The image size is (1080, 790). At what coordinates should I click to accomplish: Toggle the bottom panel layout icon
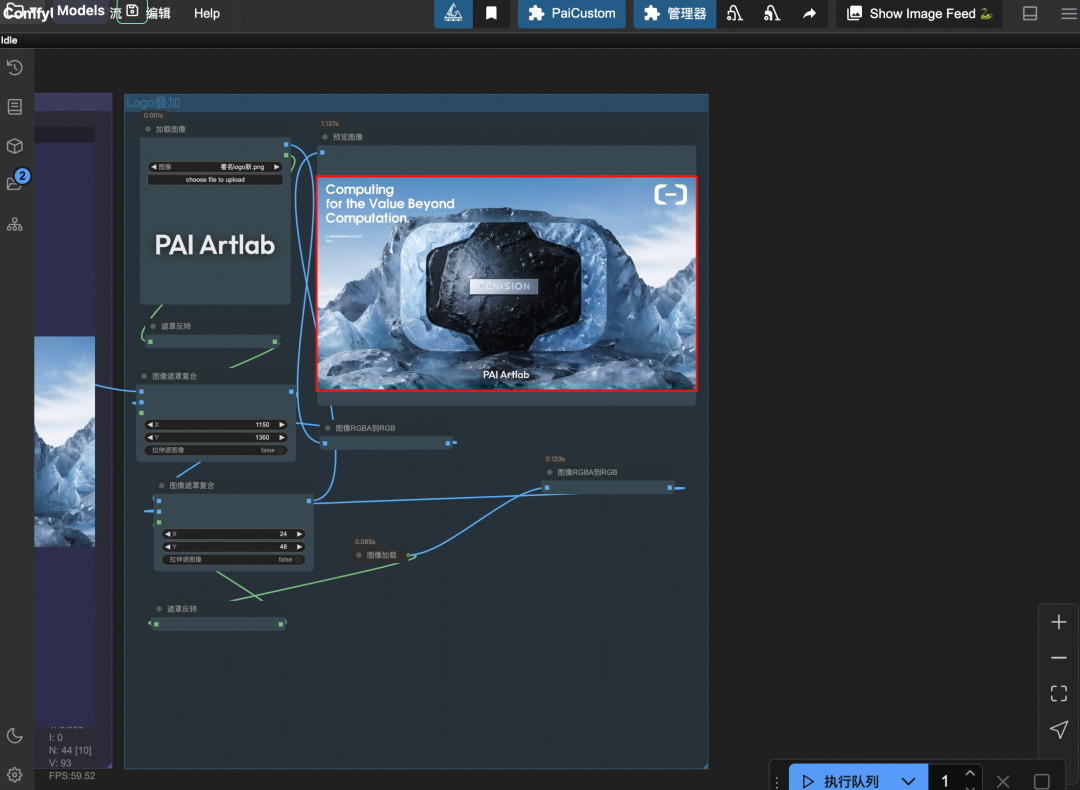[1030, 14]
